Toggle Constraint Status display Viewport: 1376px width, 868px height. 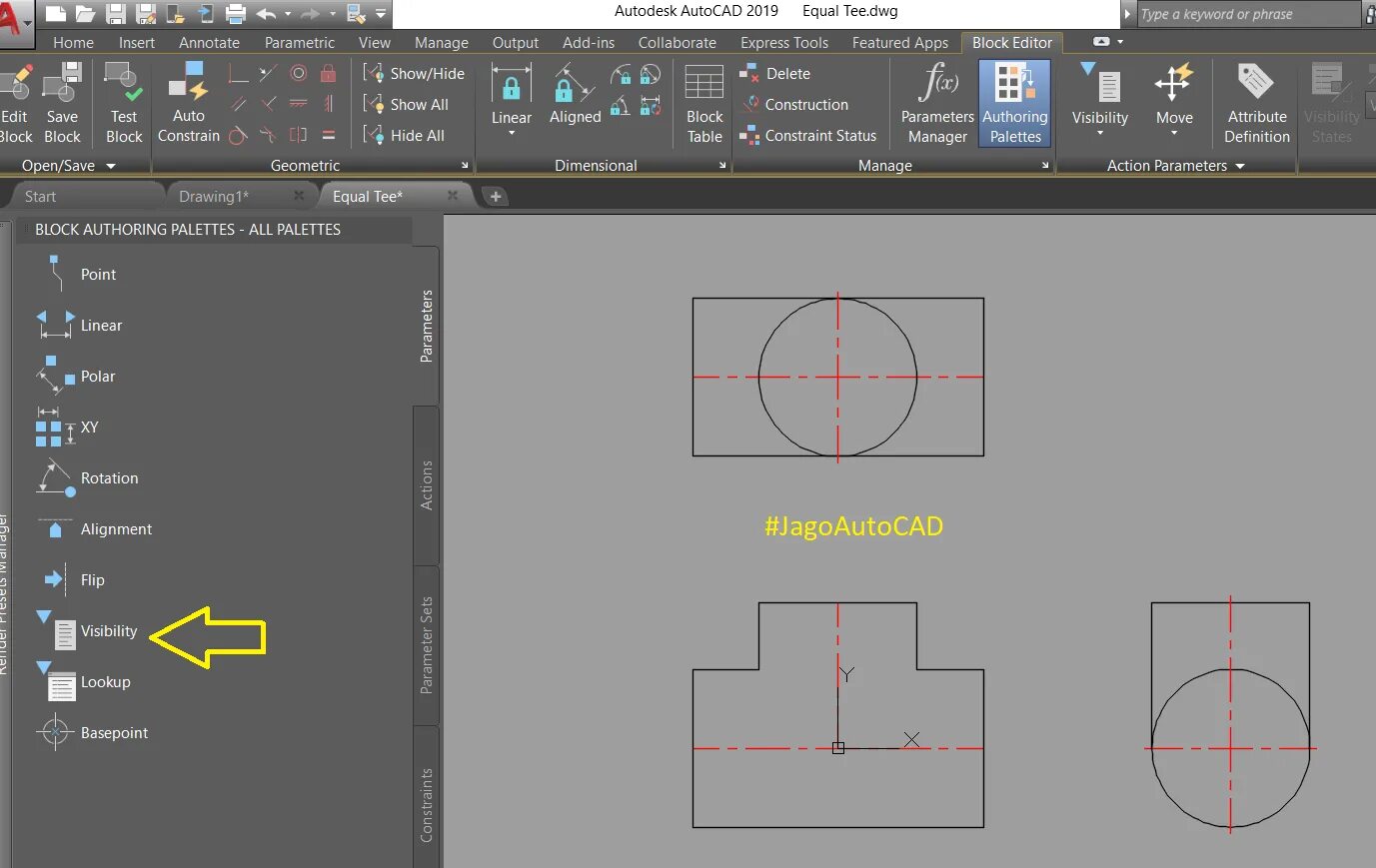tap(807, 135)
